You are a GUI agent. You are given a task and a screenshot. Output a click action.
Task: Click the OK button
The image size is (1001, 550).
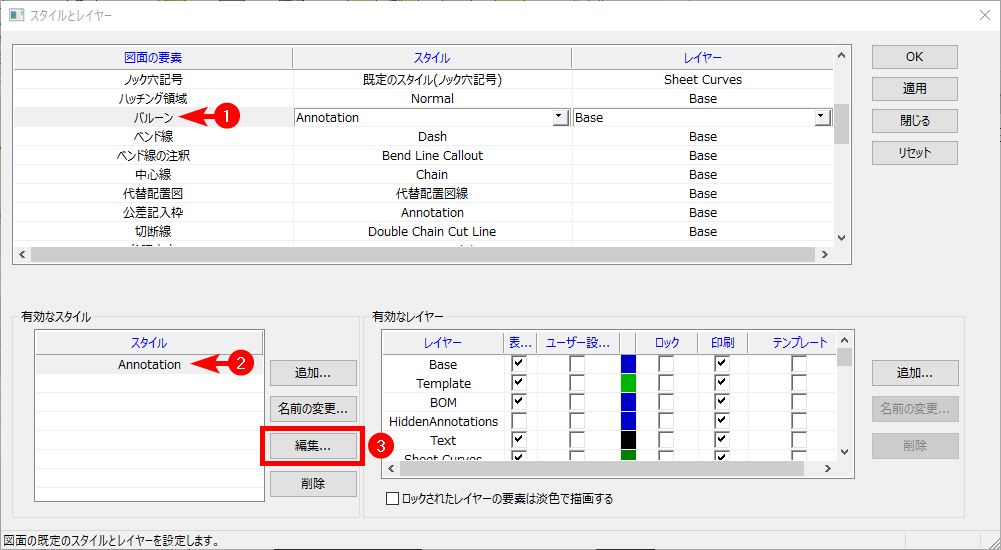point(914,57)
